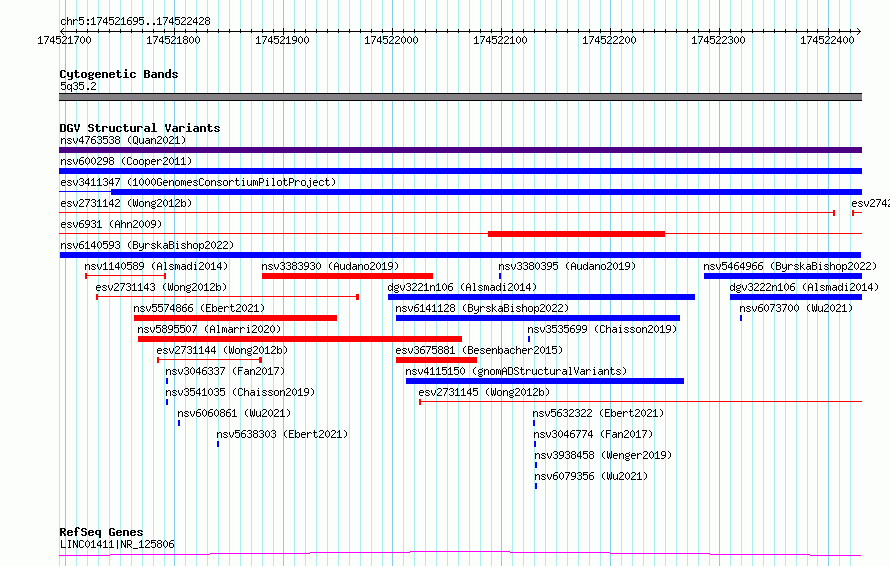The width and height of the screenshot is (890, 566).
Task: Open the nsv5574866 (Ebert2021) label
Action: [199, 308]
